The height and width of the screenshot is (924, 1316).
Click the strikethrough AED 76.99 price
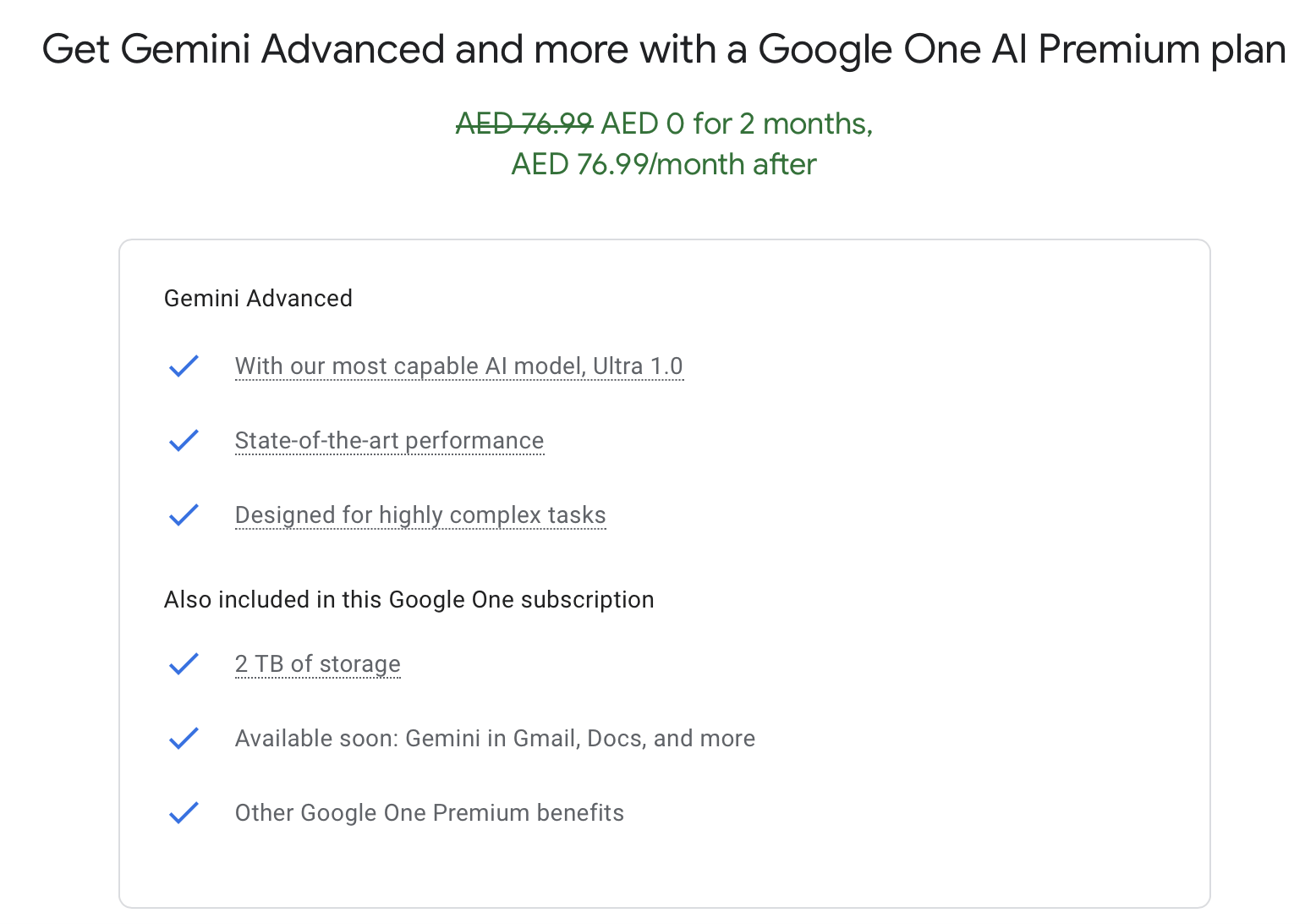tap(524, 124)
